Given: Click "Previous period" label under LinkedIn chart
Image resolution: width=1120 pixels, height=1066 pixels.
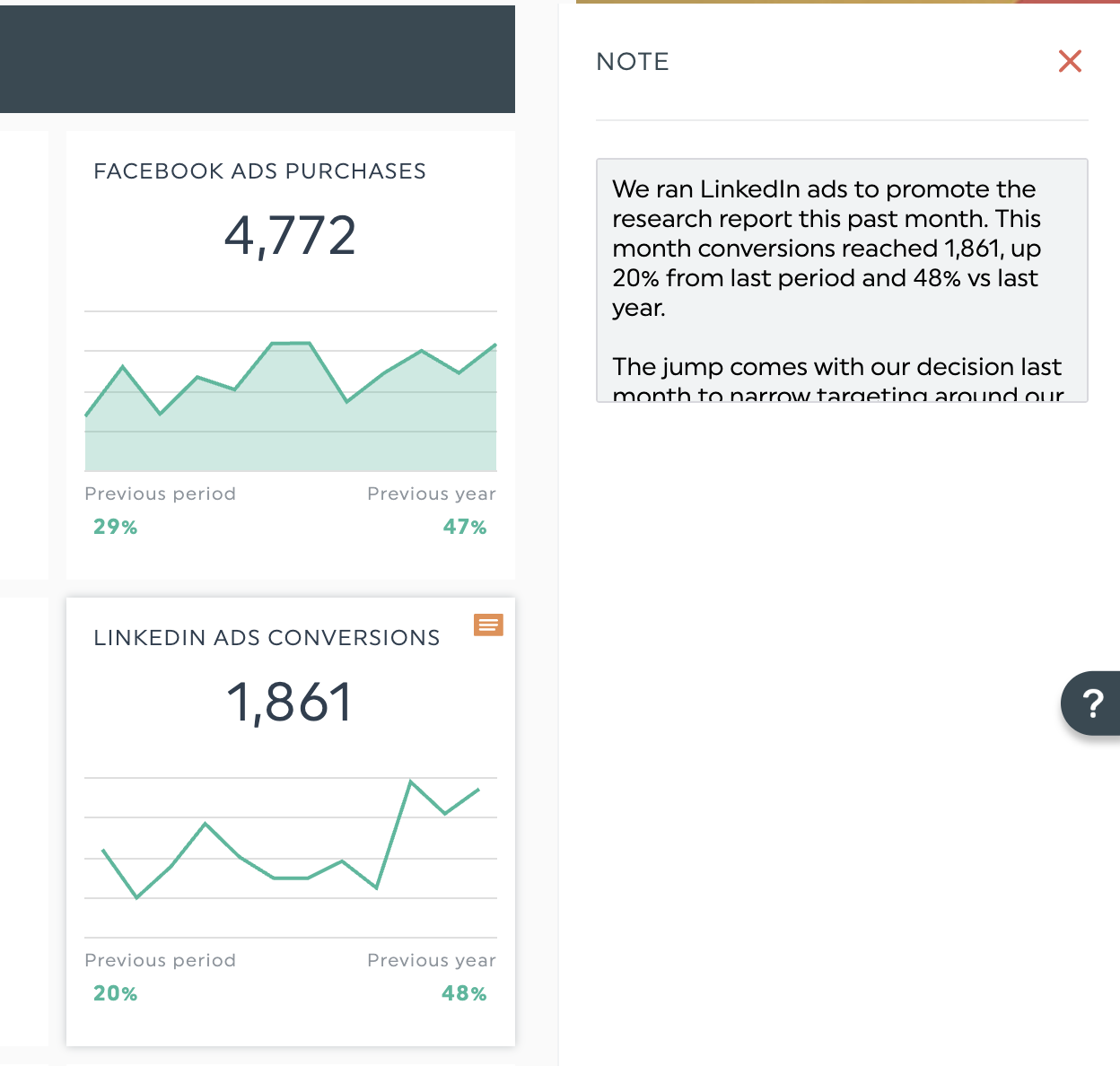Looking at the screenshot, I should click(160, 960).
